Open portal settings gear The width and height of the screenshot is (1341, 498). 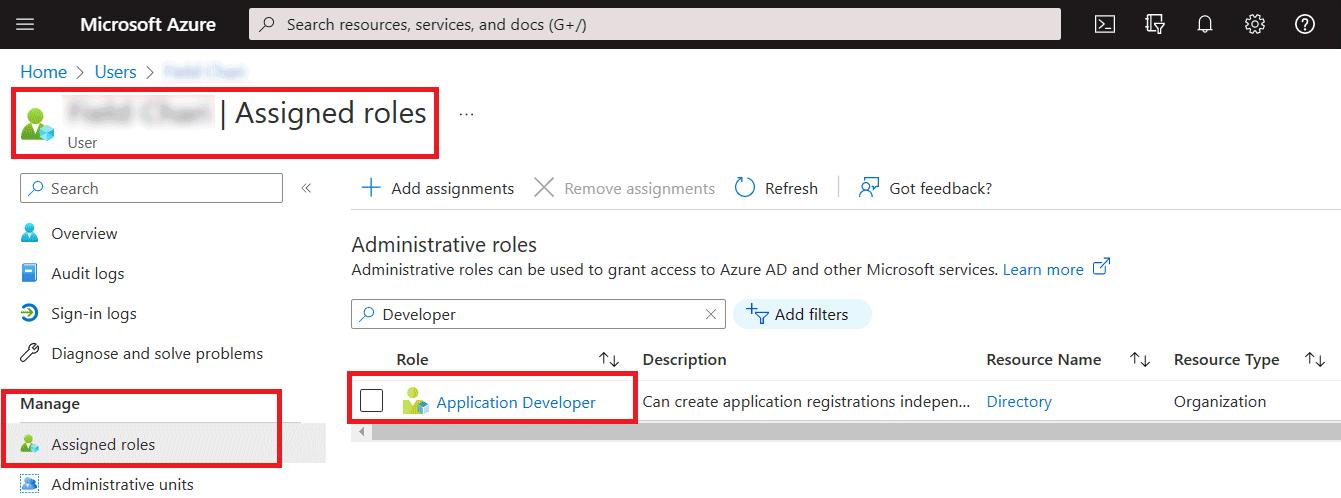pos(1255,24)
